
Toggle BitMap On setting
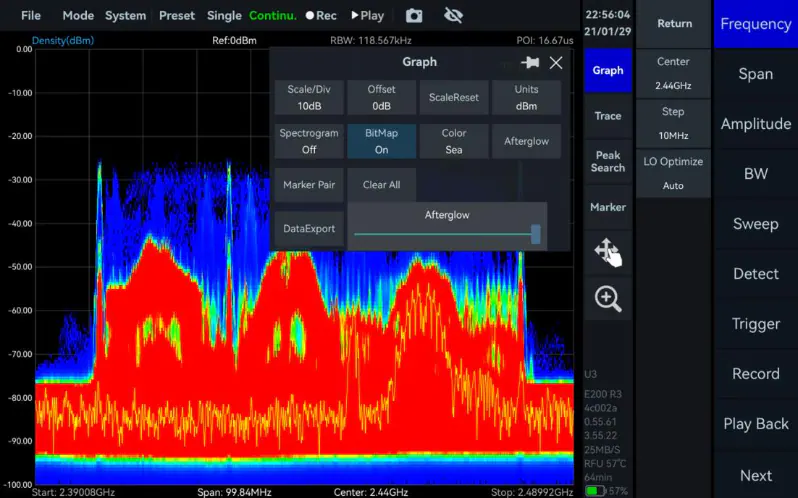coord(381,141)
